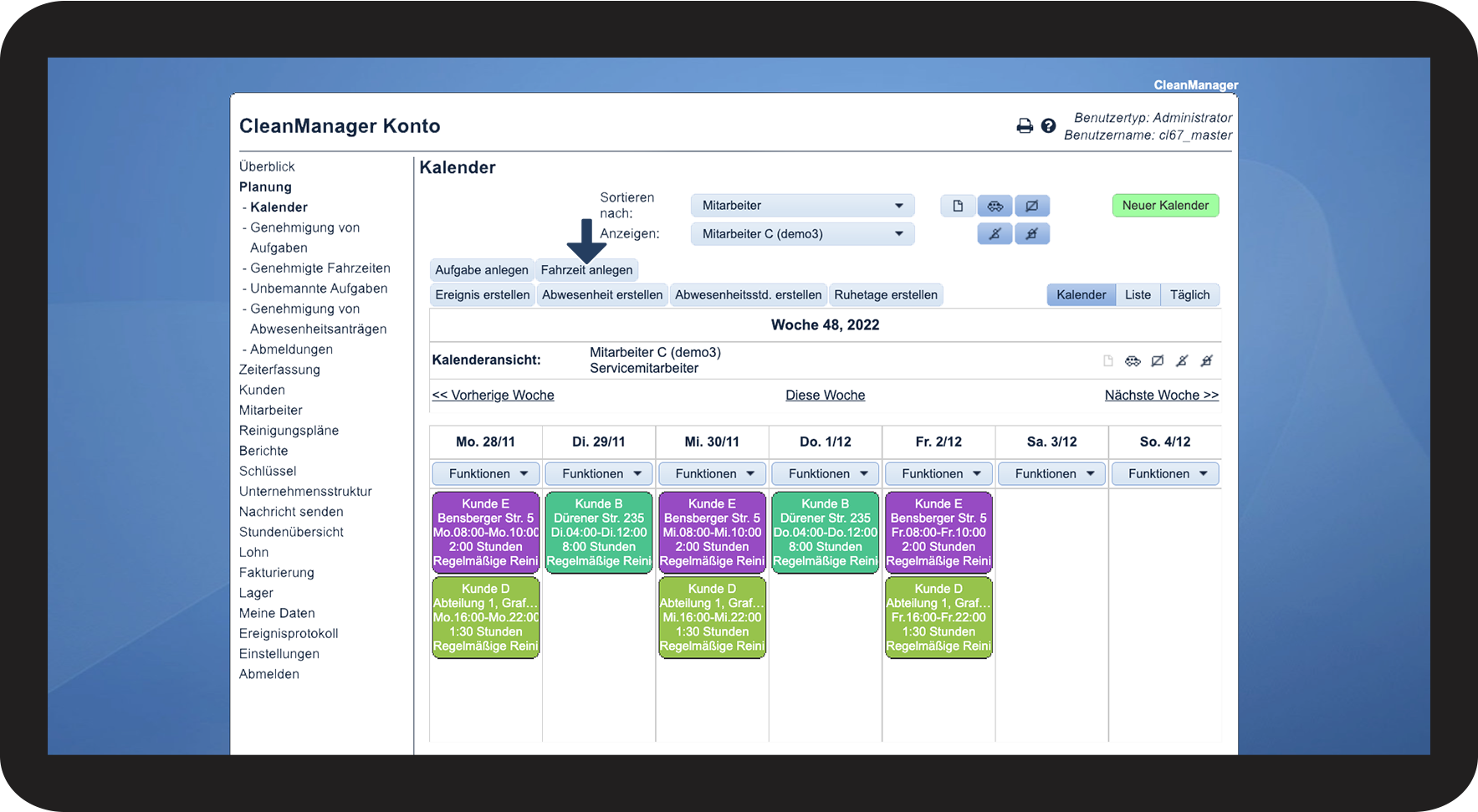This screenshot has width=1478, height=812.
Task: Click the 'Woche 48, 2022' heading
Action: tap(826, 325)
